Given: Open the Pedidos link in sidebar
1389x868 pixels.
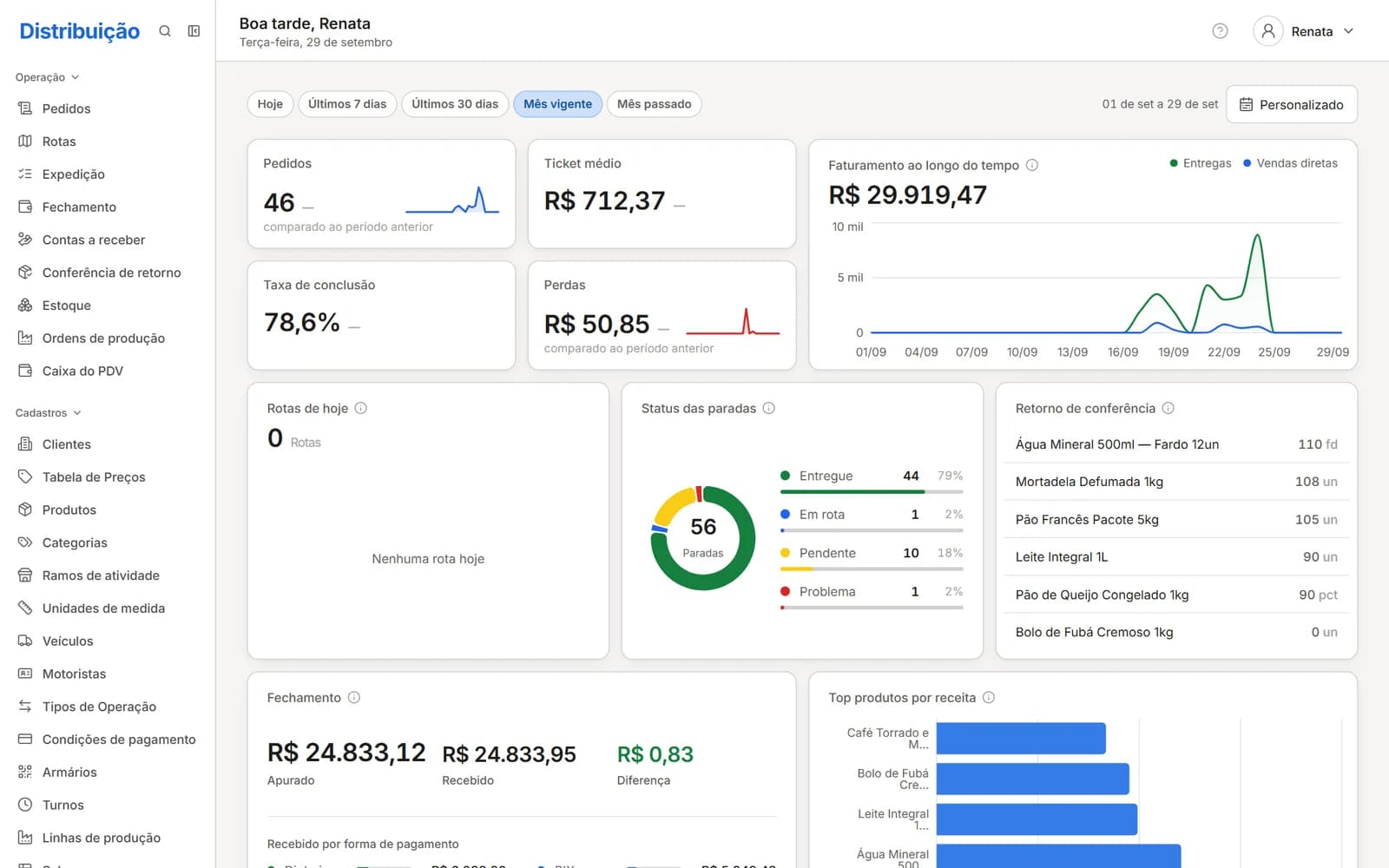Looking at the screenshot, I should click(x=67, y=108).
